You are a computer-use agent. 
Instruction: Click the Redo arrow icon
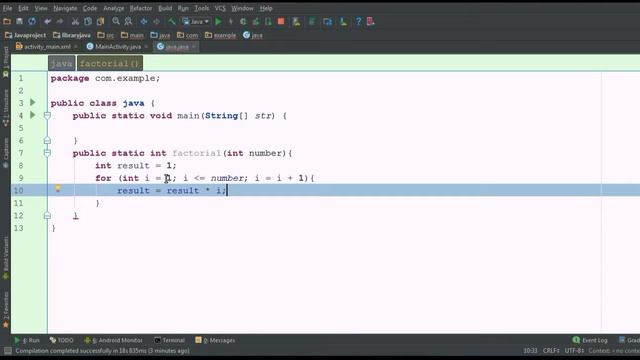coord(60,22)
